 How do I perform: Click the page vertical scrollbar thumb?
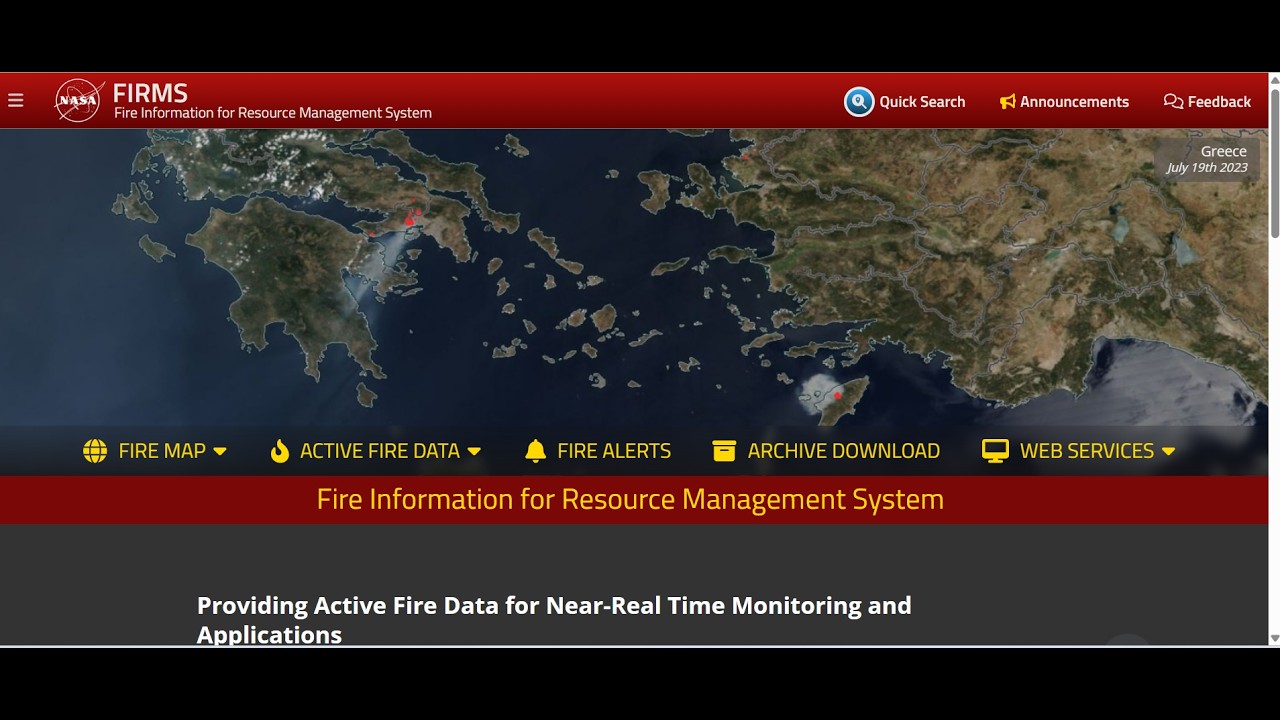(x=1274, y=163)
